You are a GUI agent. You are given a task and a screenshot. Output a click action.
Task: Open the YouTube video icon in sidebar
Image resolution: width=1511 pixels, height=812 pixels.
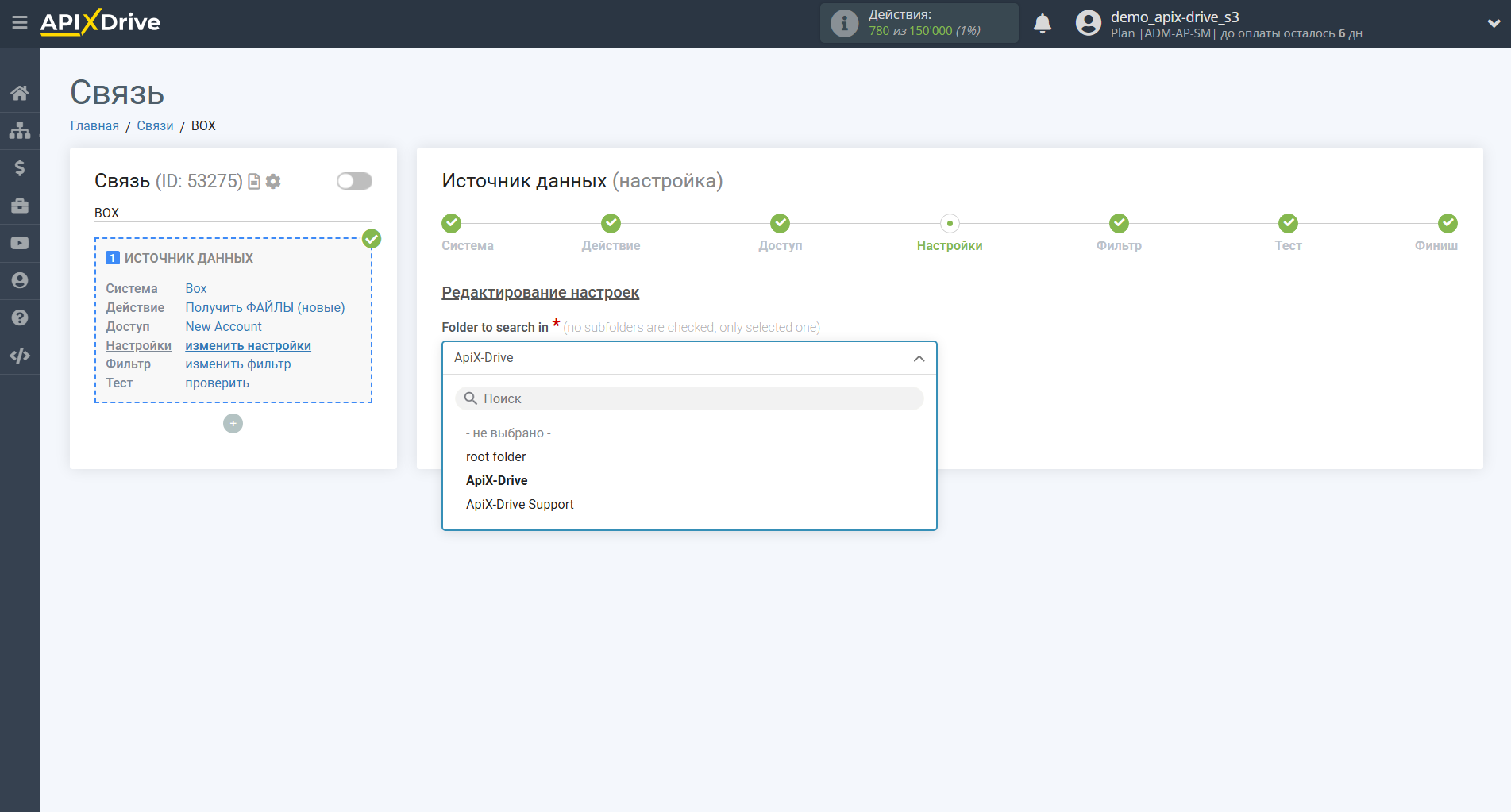pyautogui.click(x=20, y=243)
